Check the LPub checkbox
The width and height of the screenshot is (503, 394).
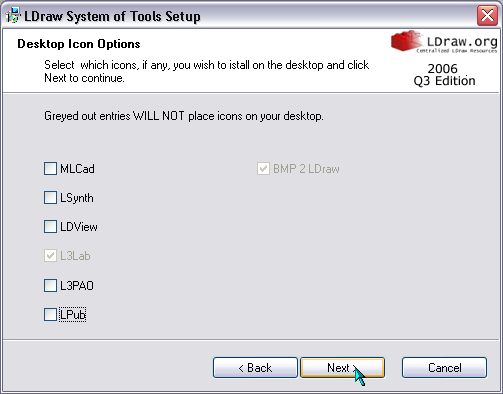click(50, 315)
